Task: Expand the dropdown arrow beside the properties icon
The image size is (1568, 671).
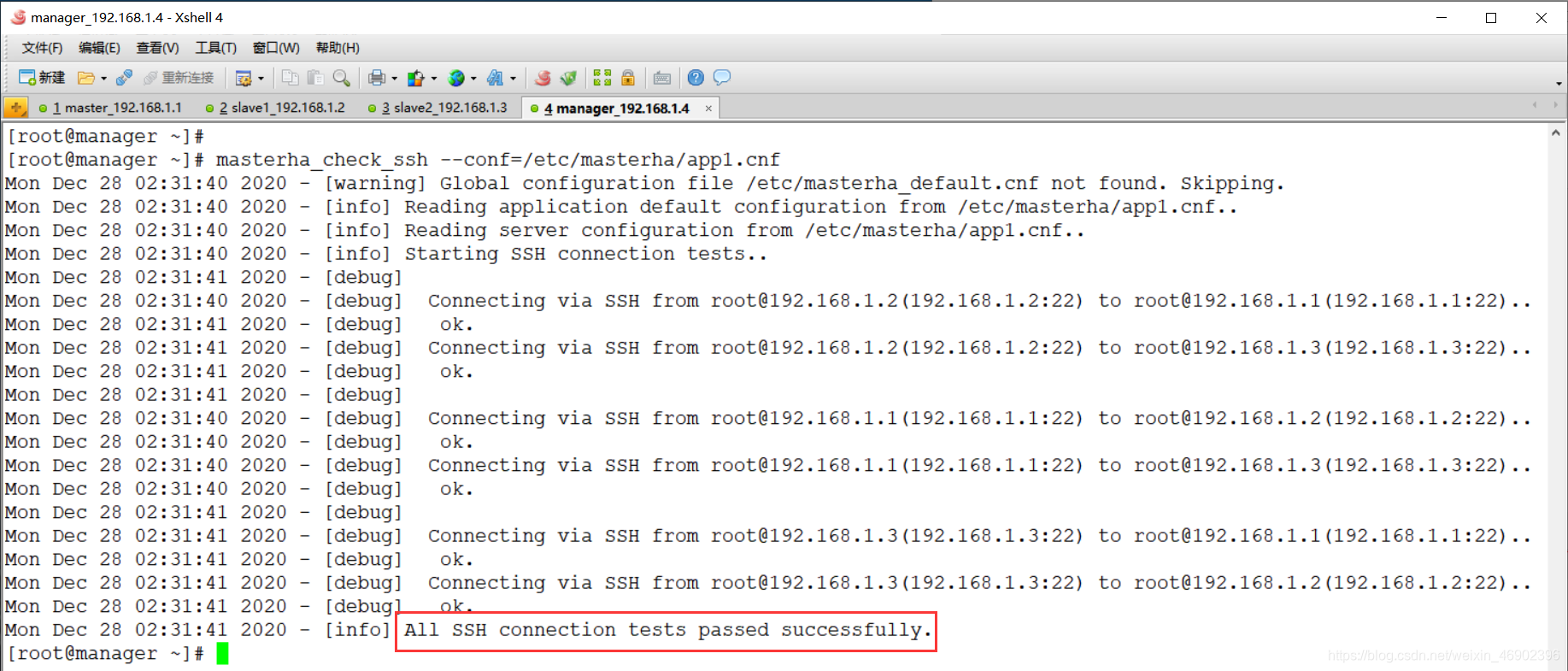Action: pyautogui.click(x=261, y=79)
